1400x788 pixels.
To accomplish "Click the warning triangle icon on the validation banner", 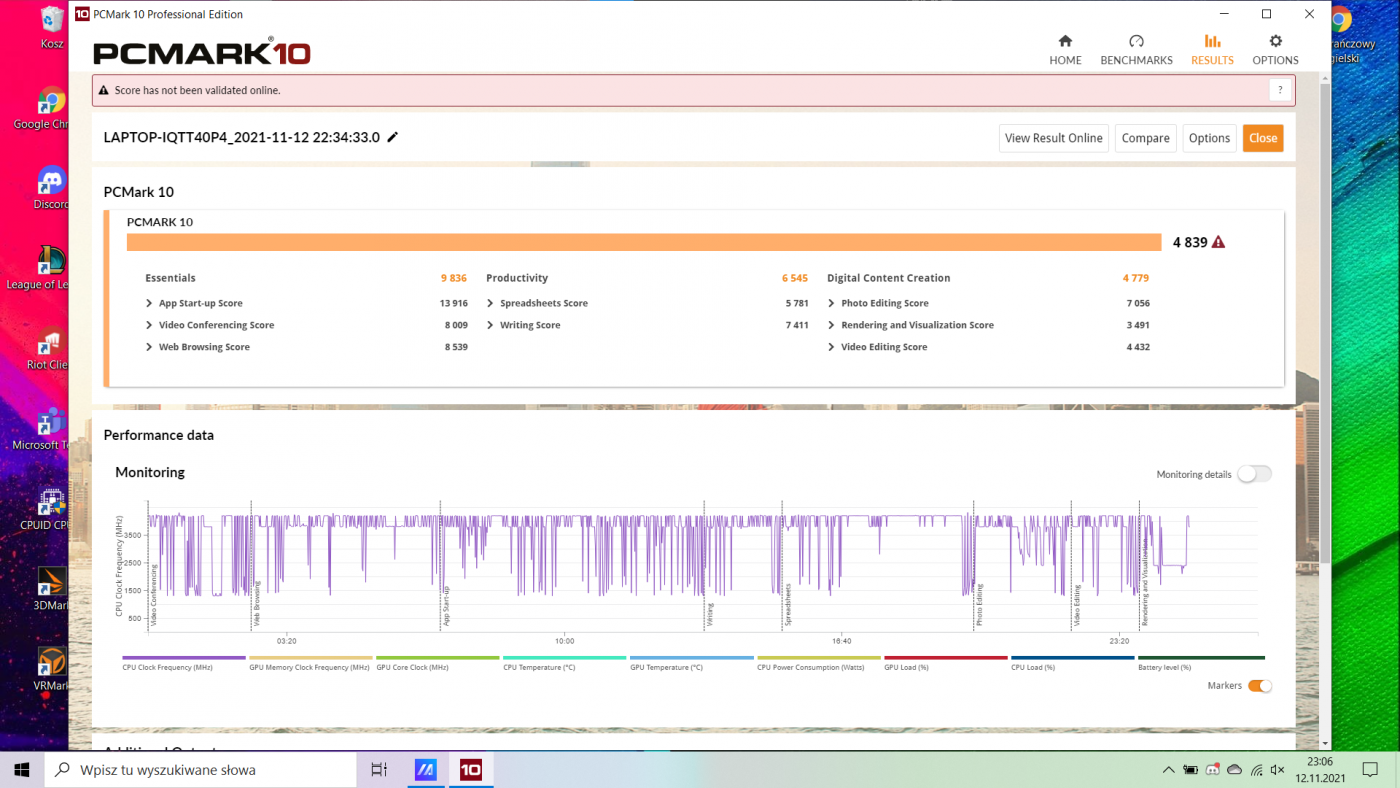I will (104, 90).
